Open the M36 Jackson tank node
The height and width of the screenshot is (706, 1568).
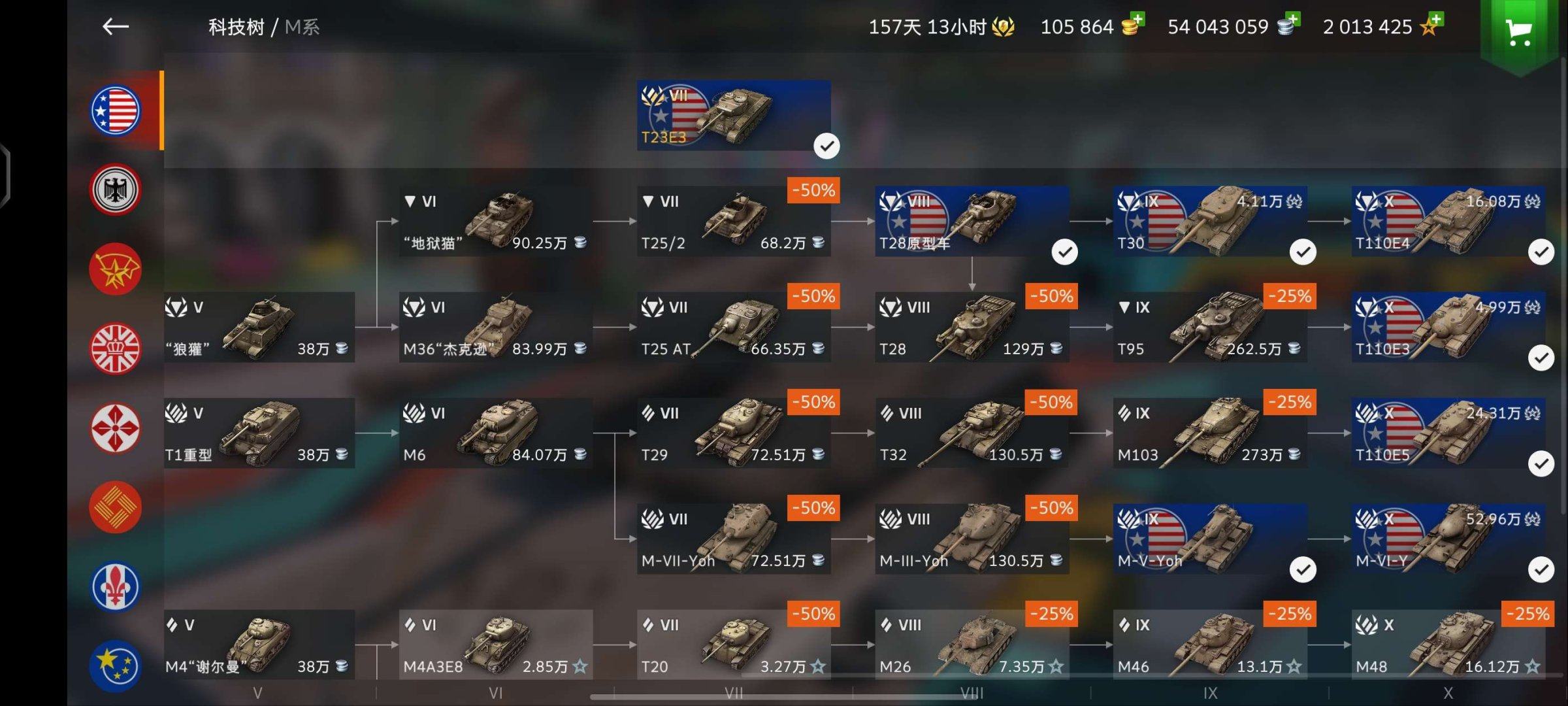click(496, 327)
